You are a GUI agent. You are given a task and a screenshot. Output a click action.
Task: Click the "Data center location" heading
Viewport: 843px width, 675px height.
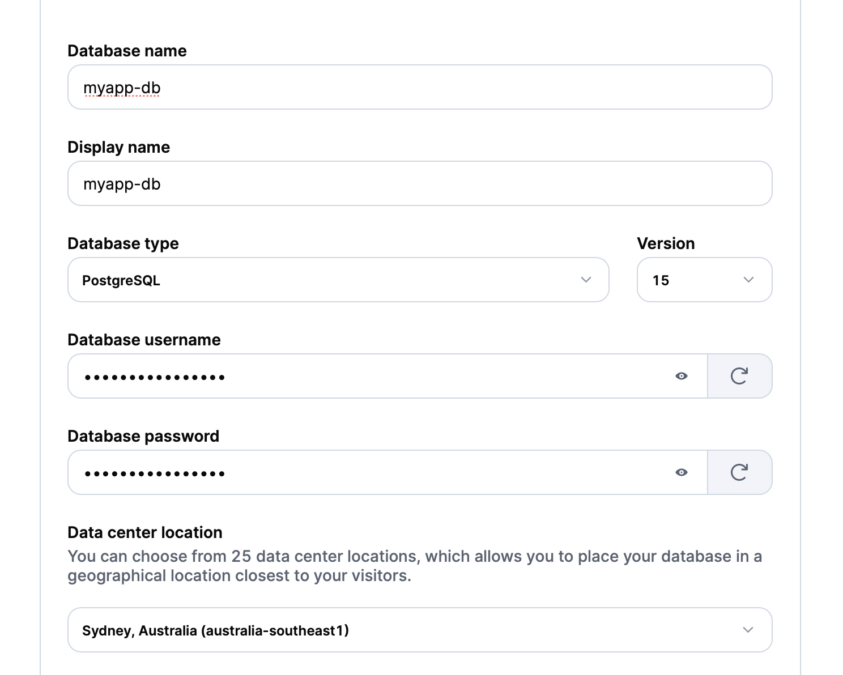click(x=145, y=532)
